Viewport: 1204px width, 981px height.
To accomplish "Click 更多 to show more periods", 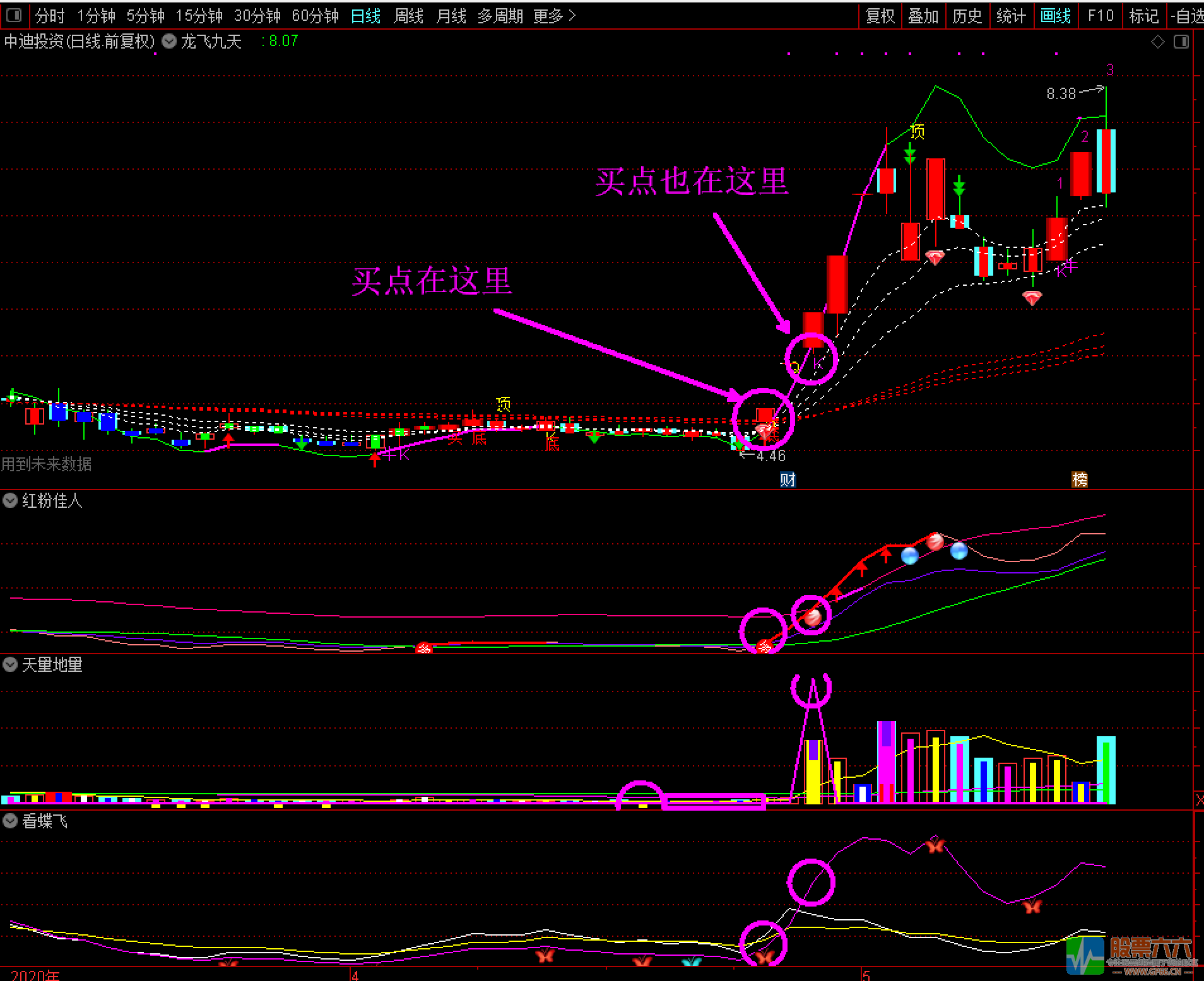I will coord(554,16).
